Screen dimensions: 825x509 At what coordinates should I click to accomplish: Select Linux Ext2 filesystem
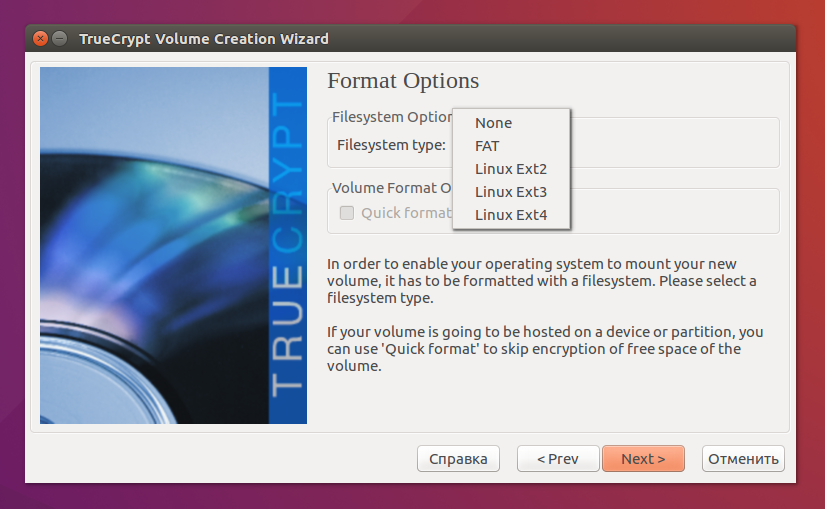coord(511,169)
